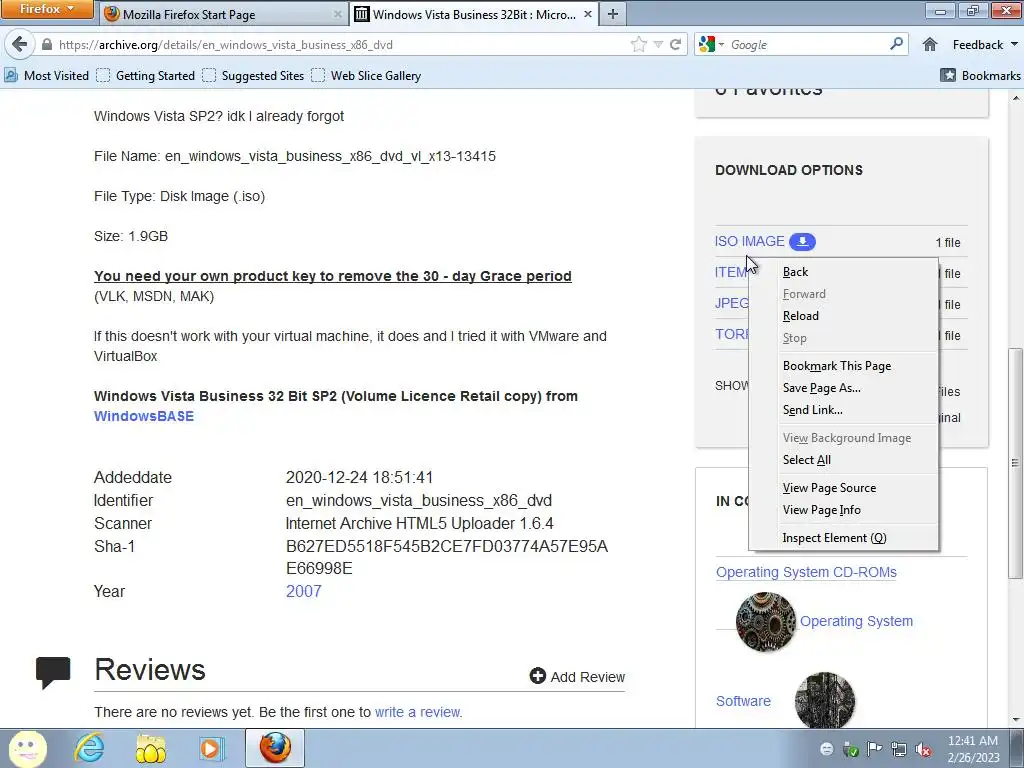Viewport: 1024px width, 768px height.
Task: Open the Suggested Sites bookmark
Action: pos(253,76)
